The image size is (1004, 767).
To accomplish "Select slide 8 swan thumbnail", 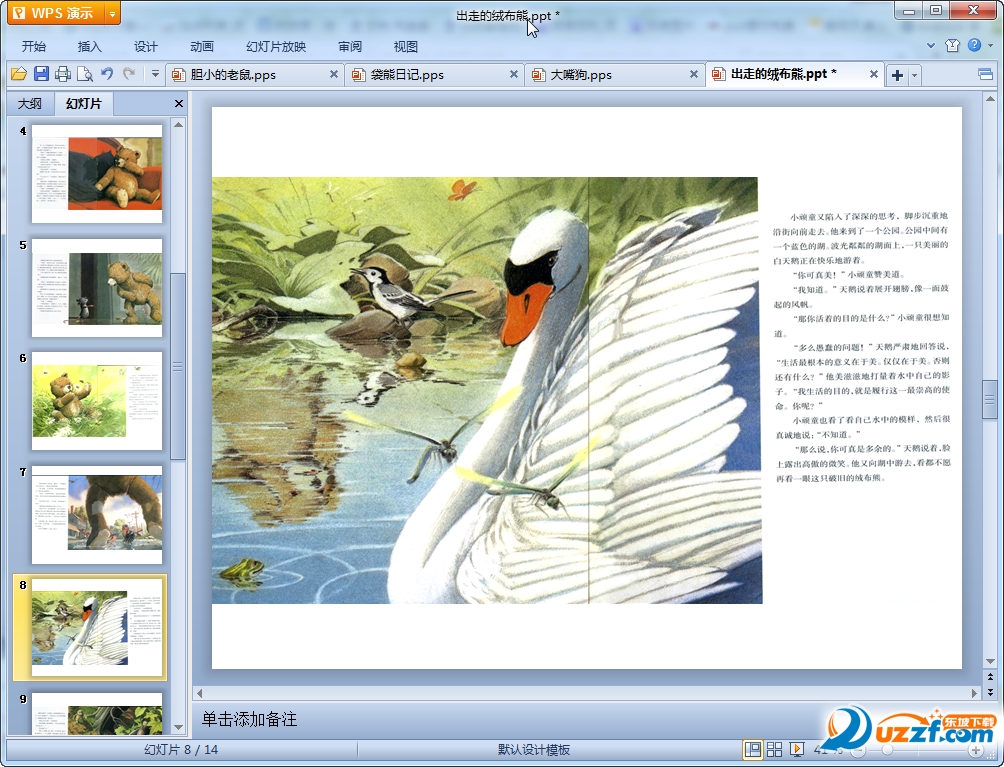I will tap(97, 628).
